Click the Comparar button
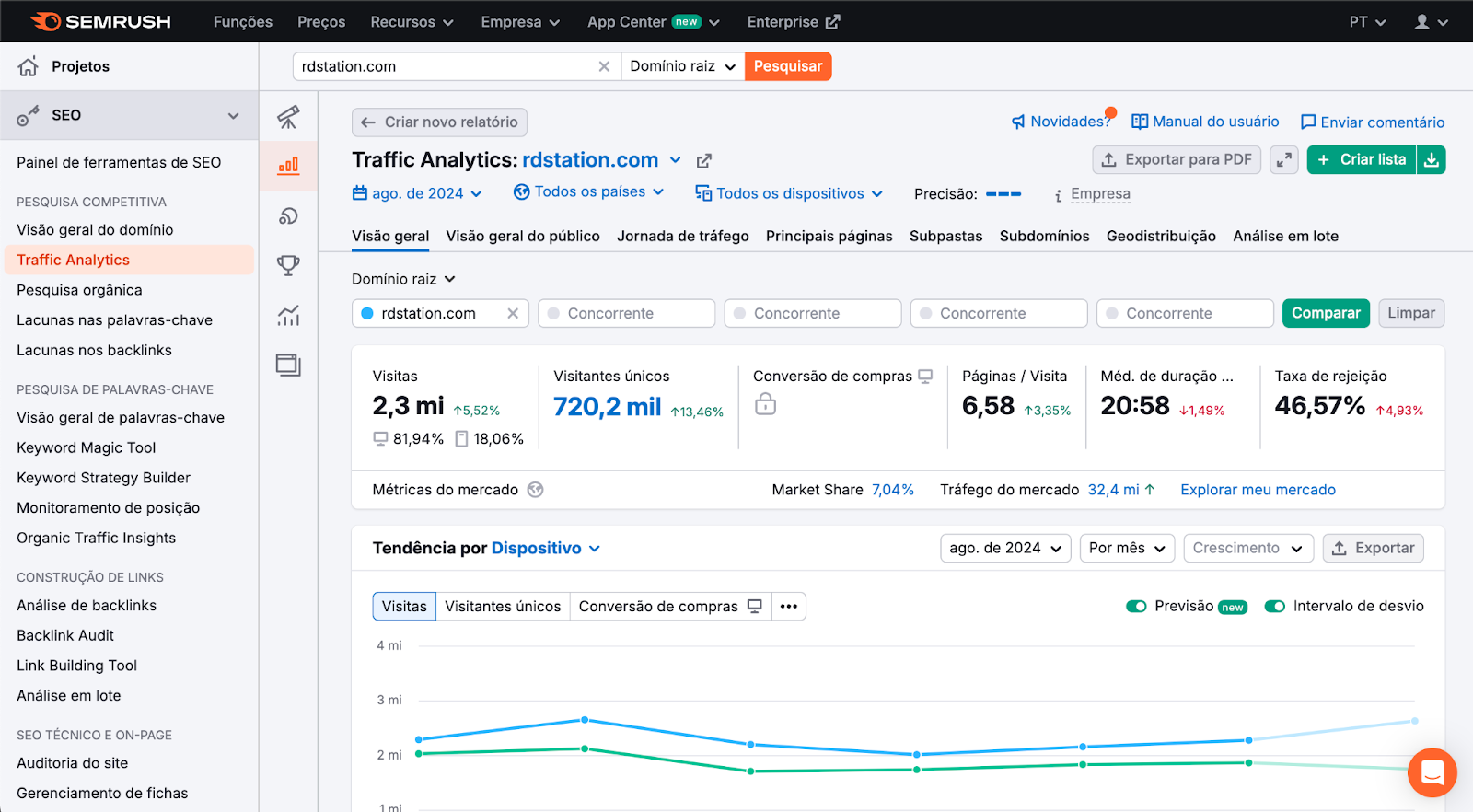Image resolution: width=1473 pixels, height=812 pixels. pyautogui.click(x=1326, y=314)
